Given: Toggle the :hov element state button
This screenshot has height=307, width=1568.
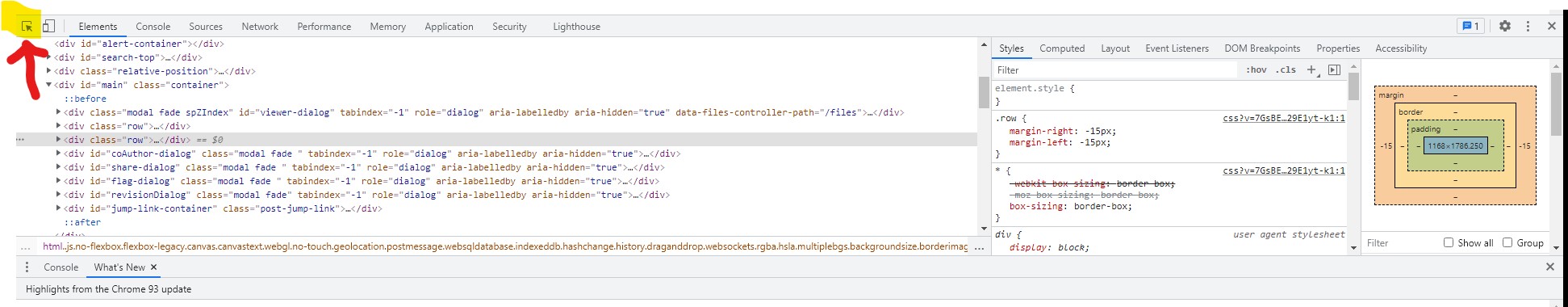Looking at the screenshot, I should [1256, 70].
